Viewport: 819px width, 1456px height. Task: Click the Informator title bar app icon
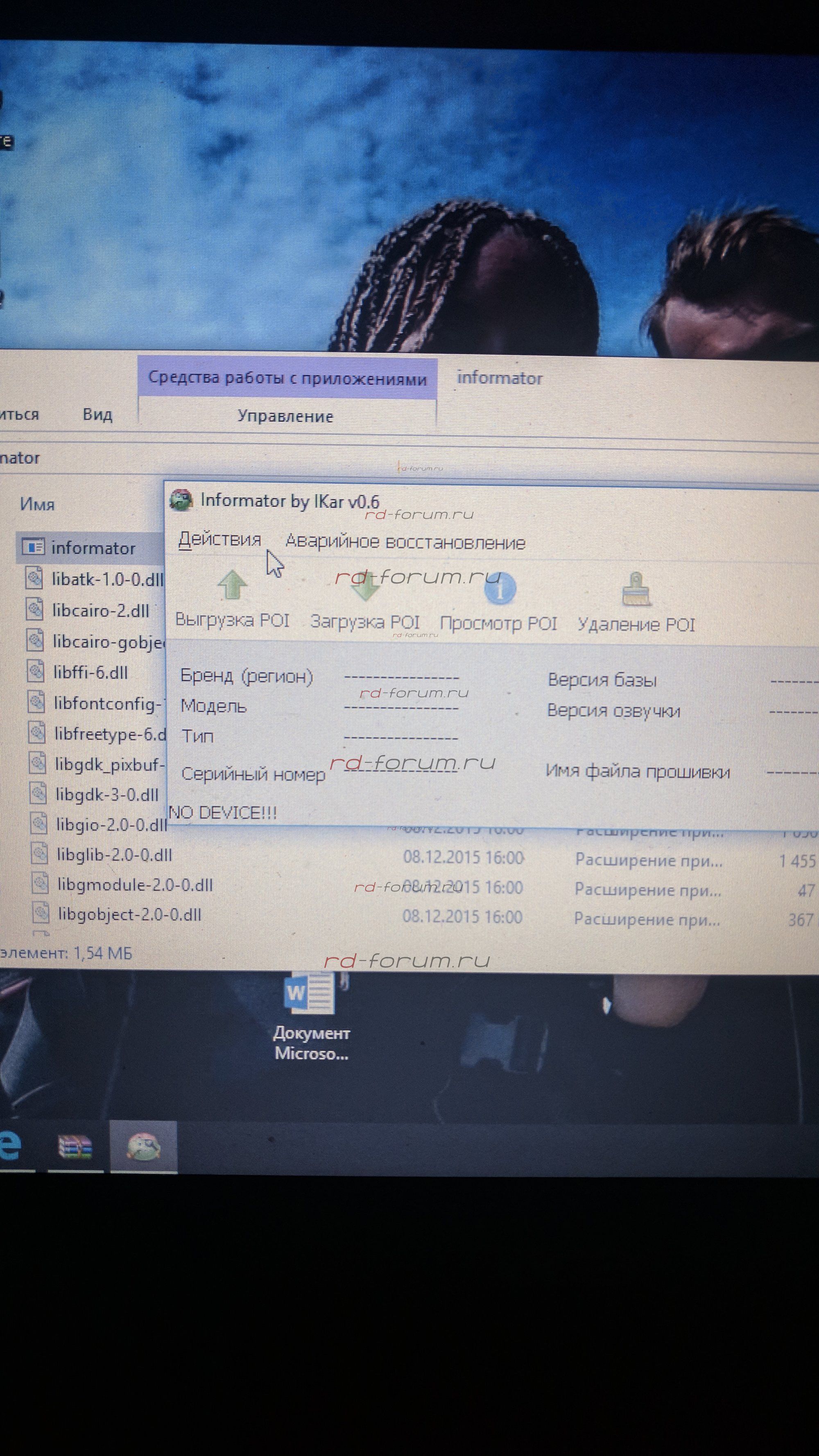click(181, 500)
